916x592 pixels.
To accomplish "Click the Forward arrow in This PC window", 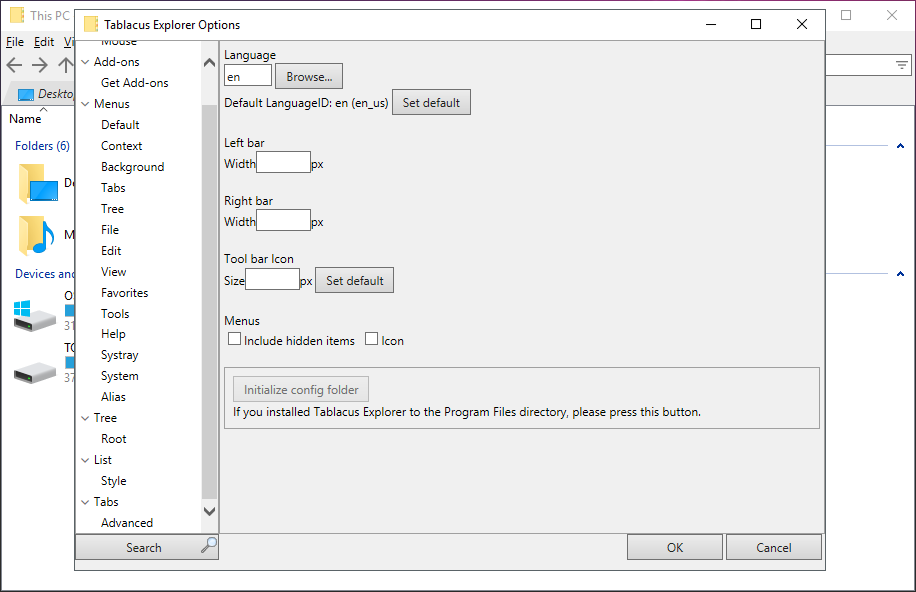I will click(40, 65).
